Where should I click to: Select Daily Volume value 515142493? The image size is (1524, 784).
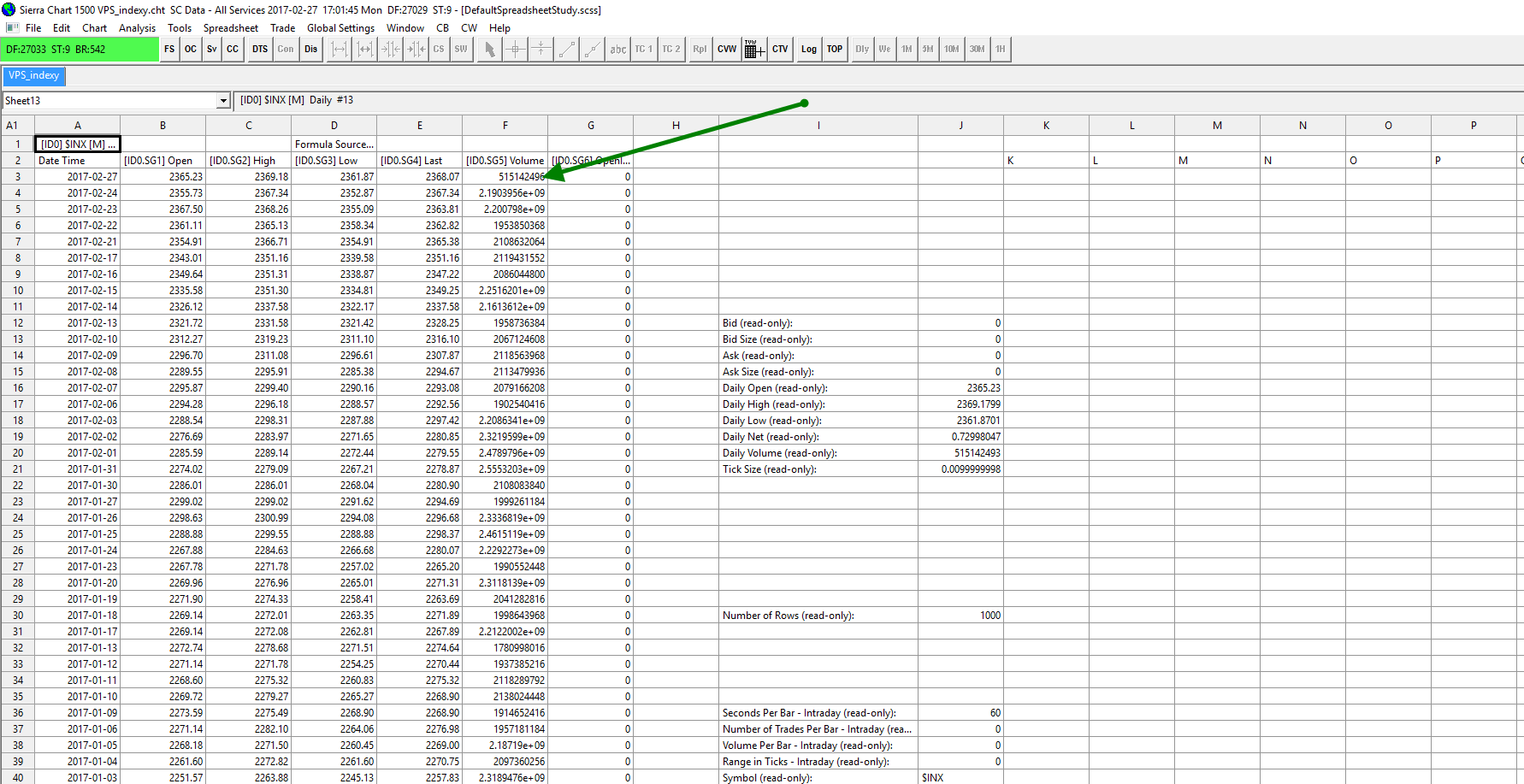pyautogui.click(x=961, y=453)
